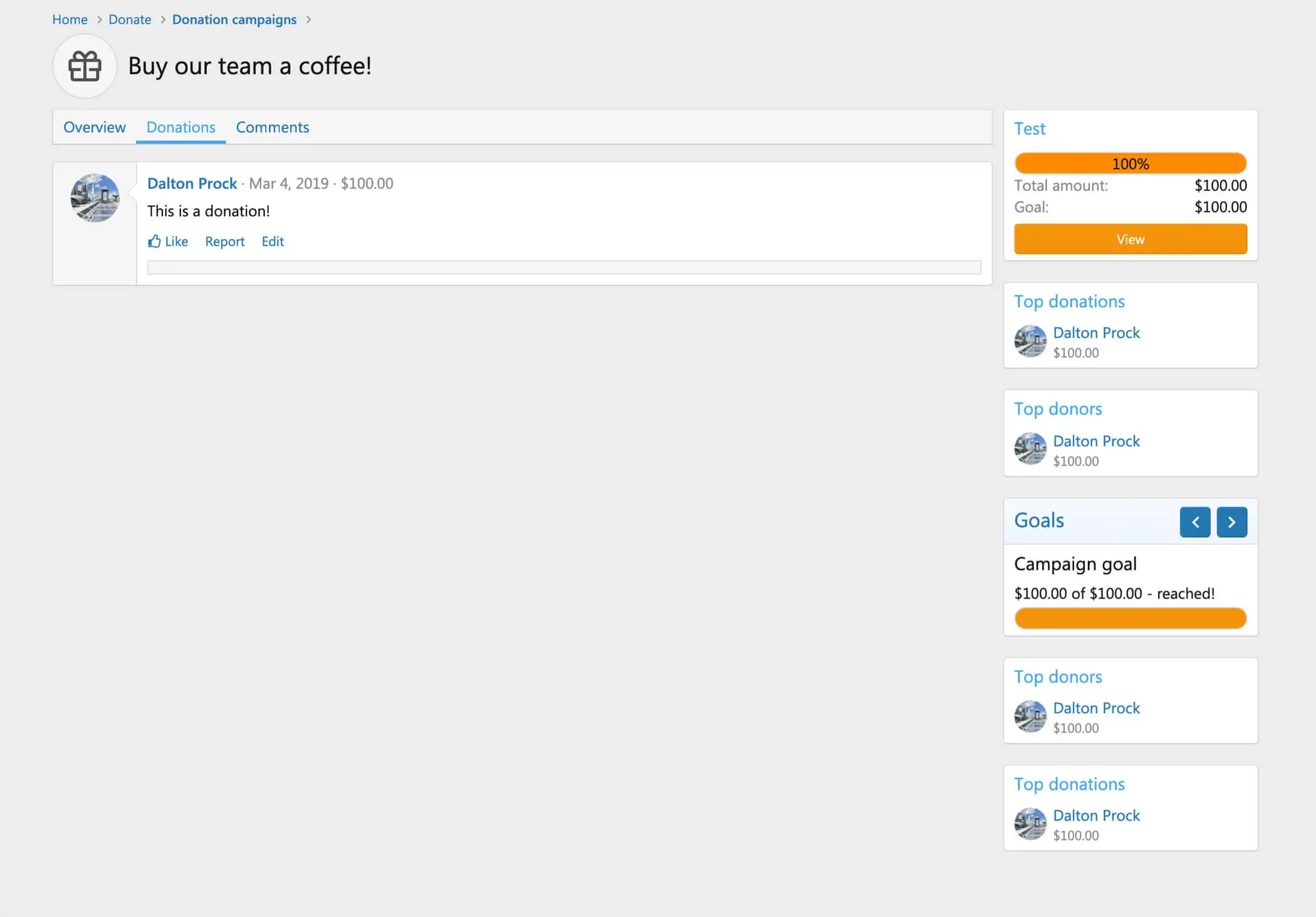Image resolution: width=1316 pixels, height=917 pixels.
Task: Open Donation campaigns breadcrumb link
Action: [234, 19]
